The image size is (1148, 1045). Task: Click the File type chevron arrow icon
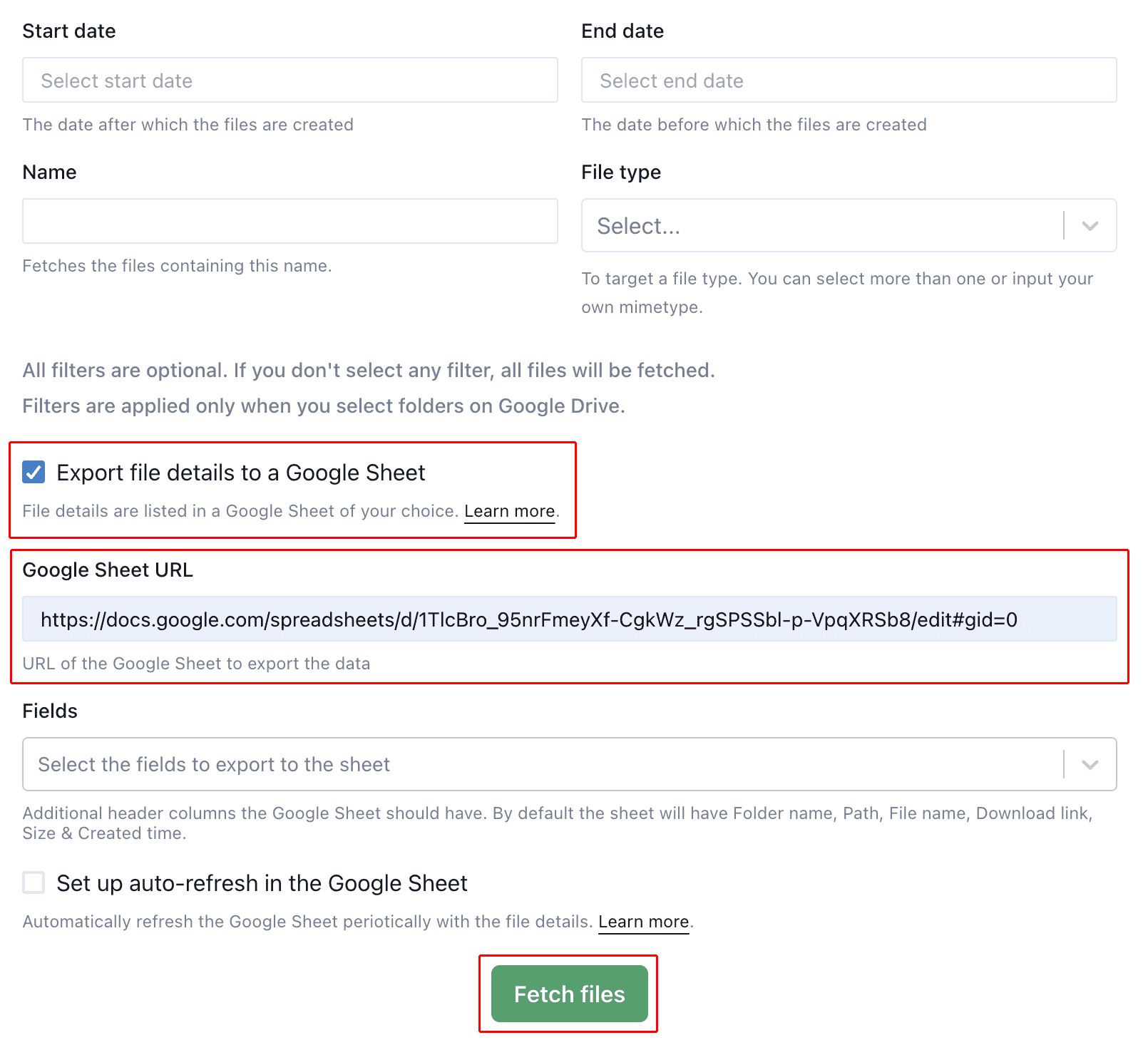1090,225
